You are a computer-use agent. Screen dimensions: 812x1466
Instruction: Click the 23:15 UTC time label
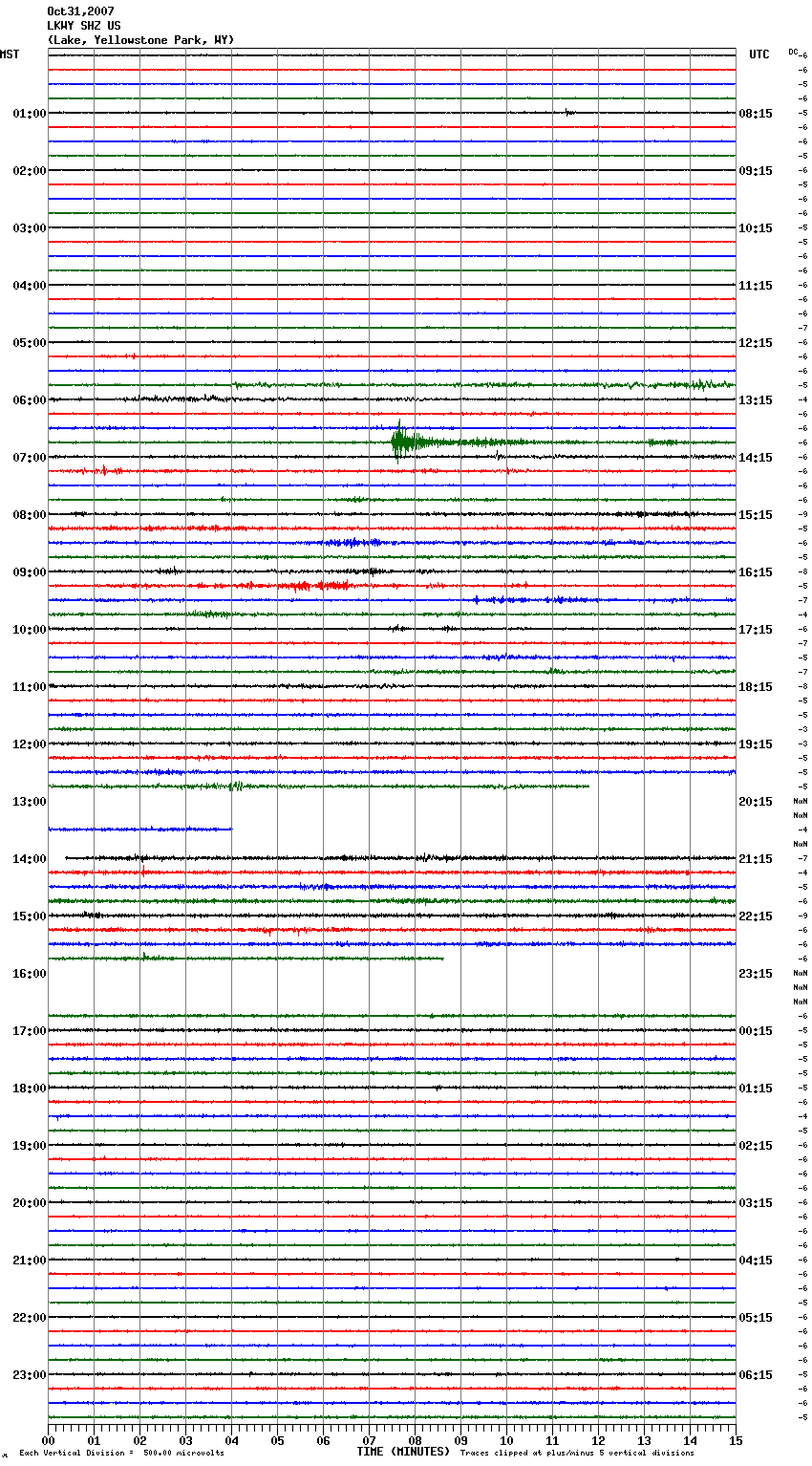coord(755,974)
